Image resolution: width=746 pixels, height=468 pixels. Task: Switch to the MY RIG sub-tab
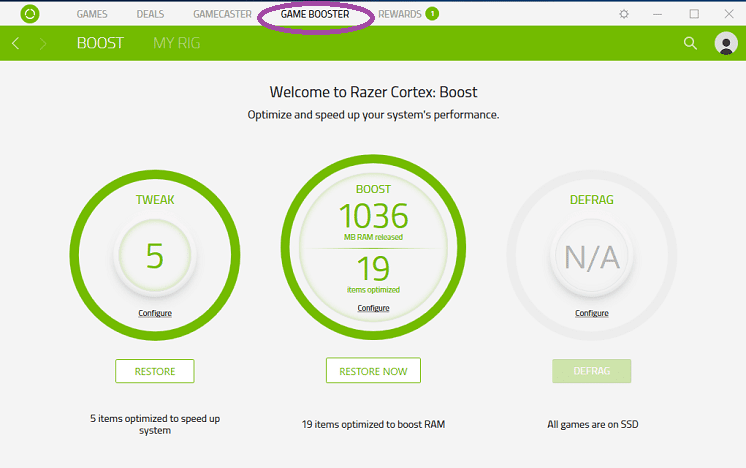pos(177,43)
